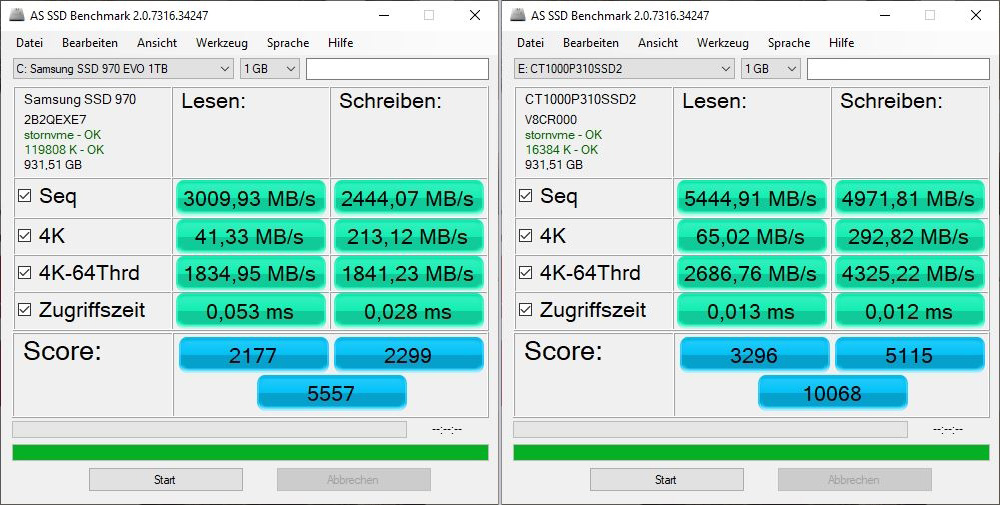This screenshot has height=505, width=1000.
Task: Click the read score 3296
Action: tap(754, 354)
